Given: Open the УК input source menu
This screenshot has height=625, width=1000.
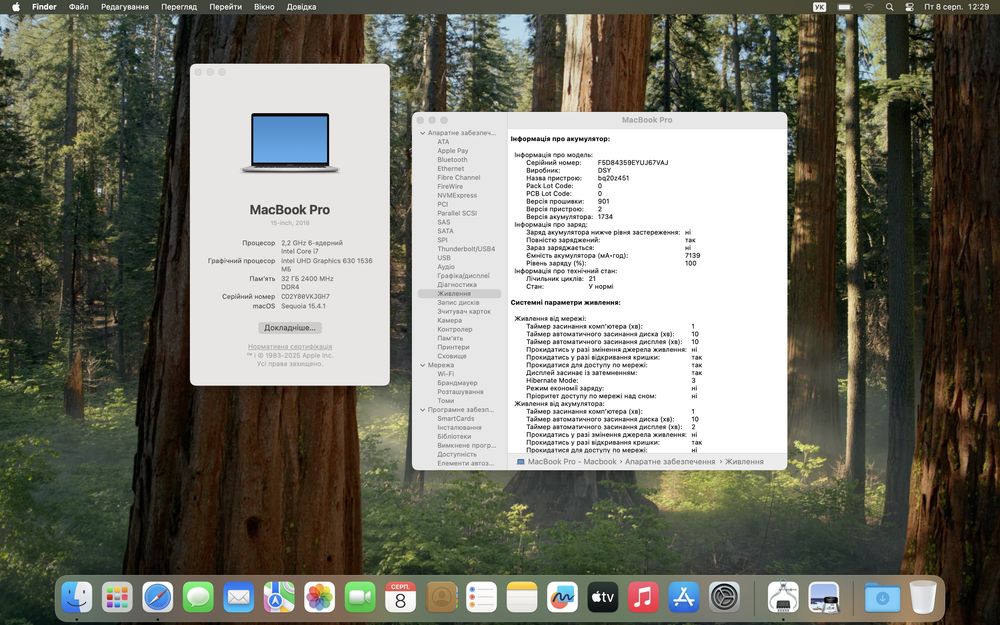Looking at the screenshot, I should (x=820, y=6).
